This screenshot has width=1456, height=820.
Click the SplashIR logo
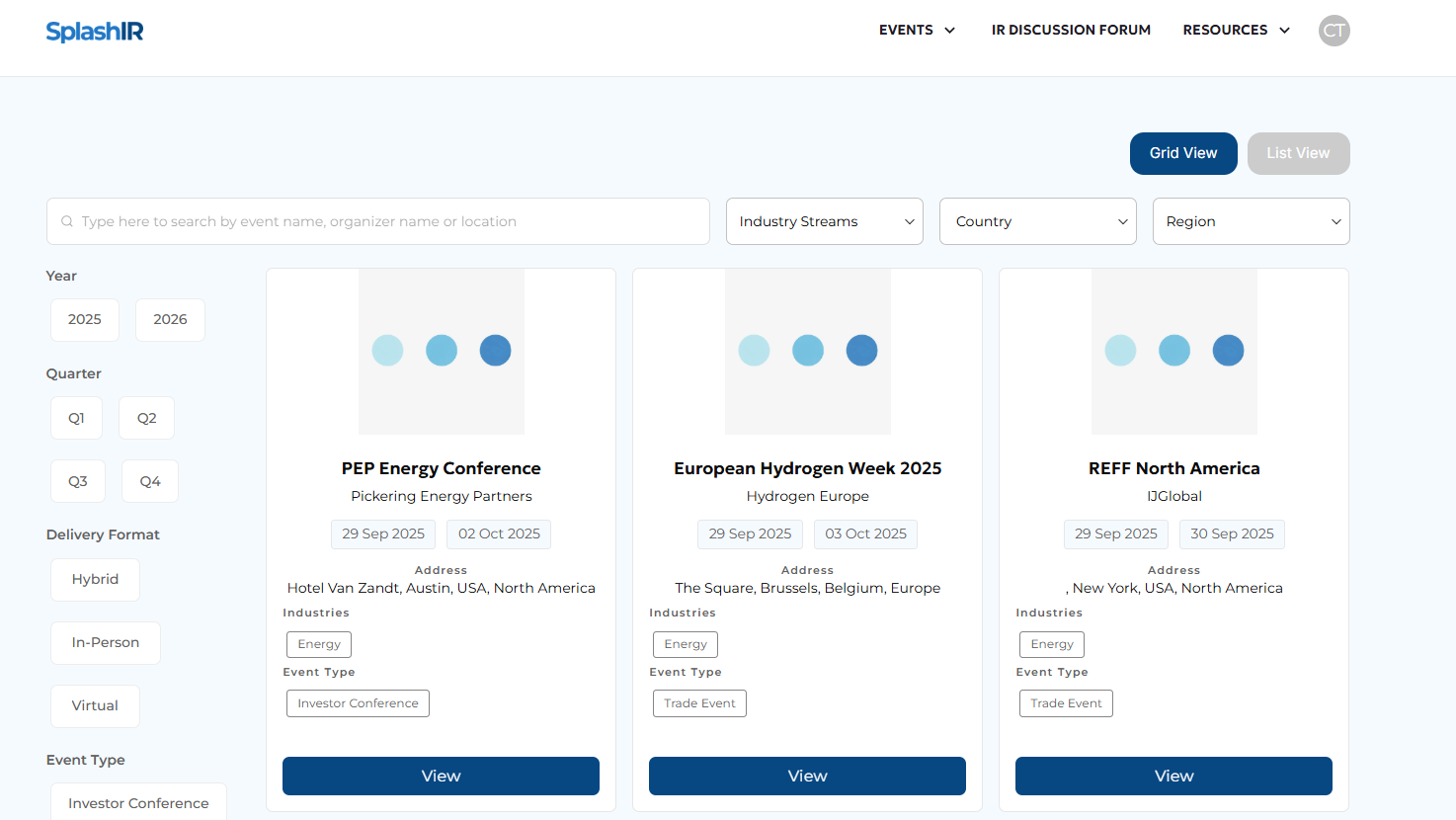(x=95, y=32)
